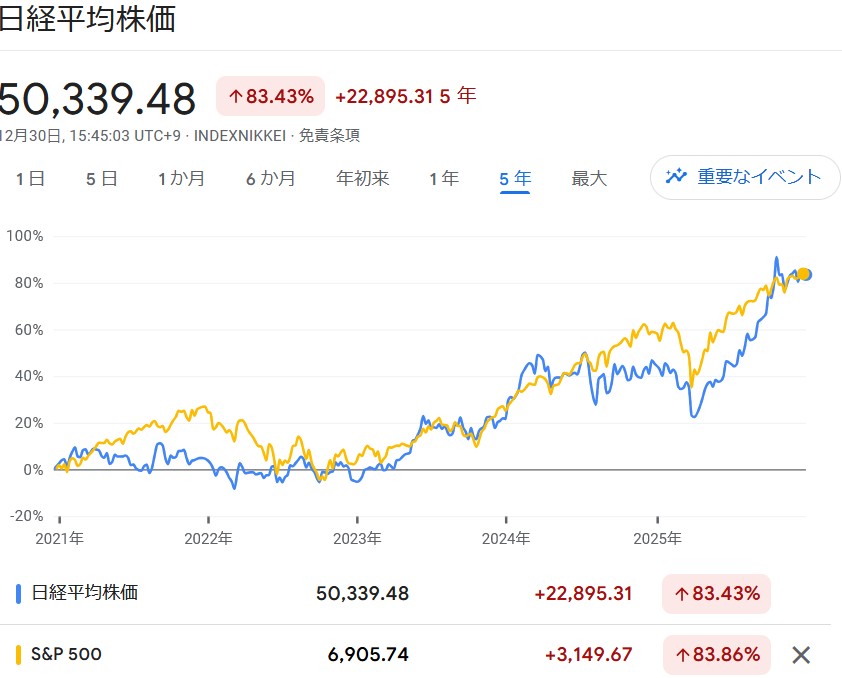Click the S&P 500 comparison row name
The image size is (842, 678).
[x=67, y=655]
